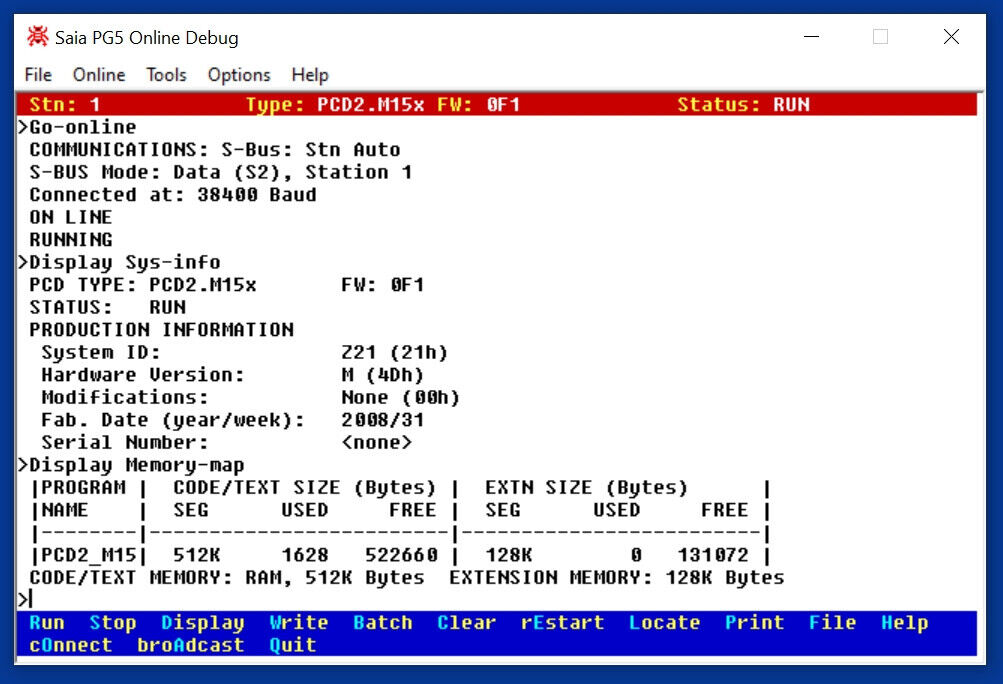Choose File in the blue command bar
The width and height of the screenshot is (1003, 684).
click(832, 623)
